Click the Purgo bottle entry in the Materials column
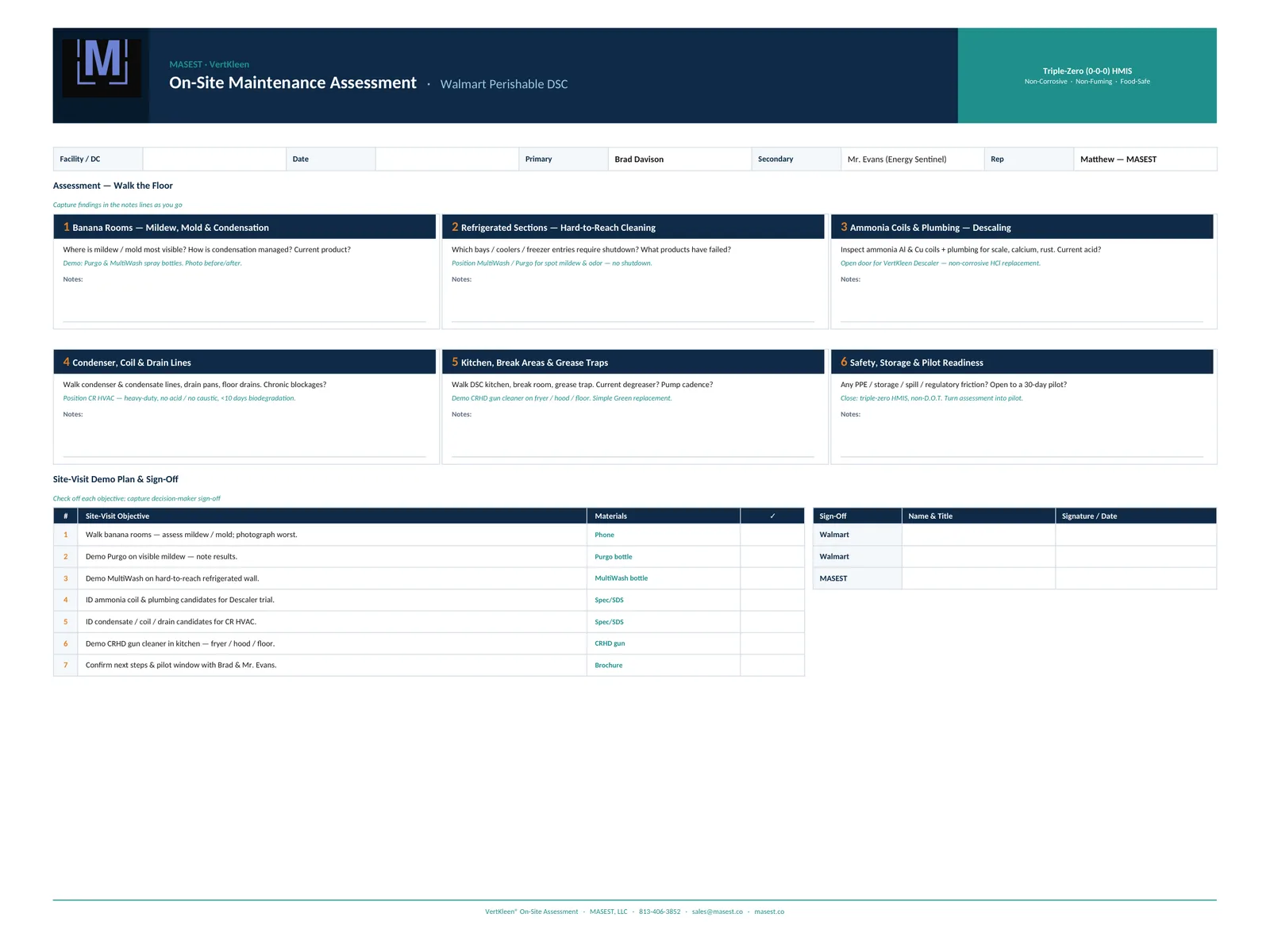The width and height of the screenshot is (1270, 952). [614, 557]
